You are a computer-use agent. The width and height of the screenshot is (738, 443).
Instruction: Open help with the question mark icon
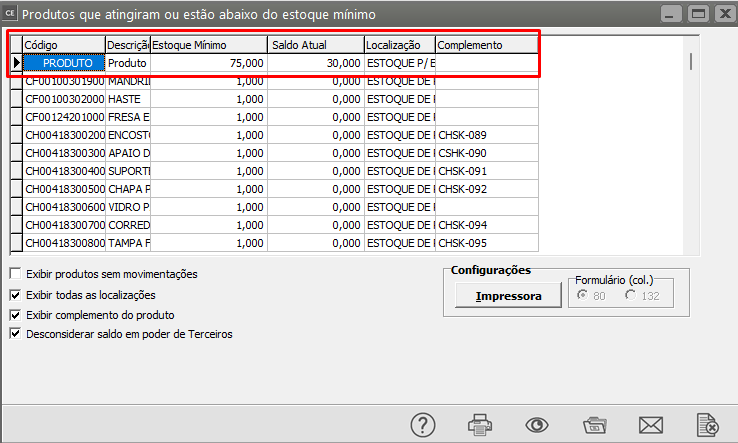[424, 424]
